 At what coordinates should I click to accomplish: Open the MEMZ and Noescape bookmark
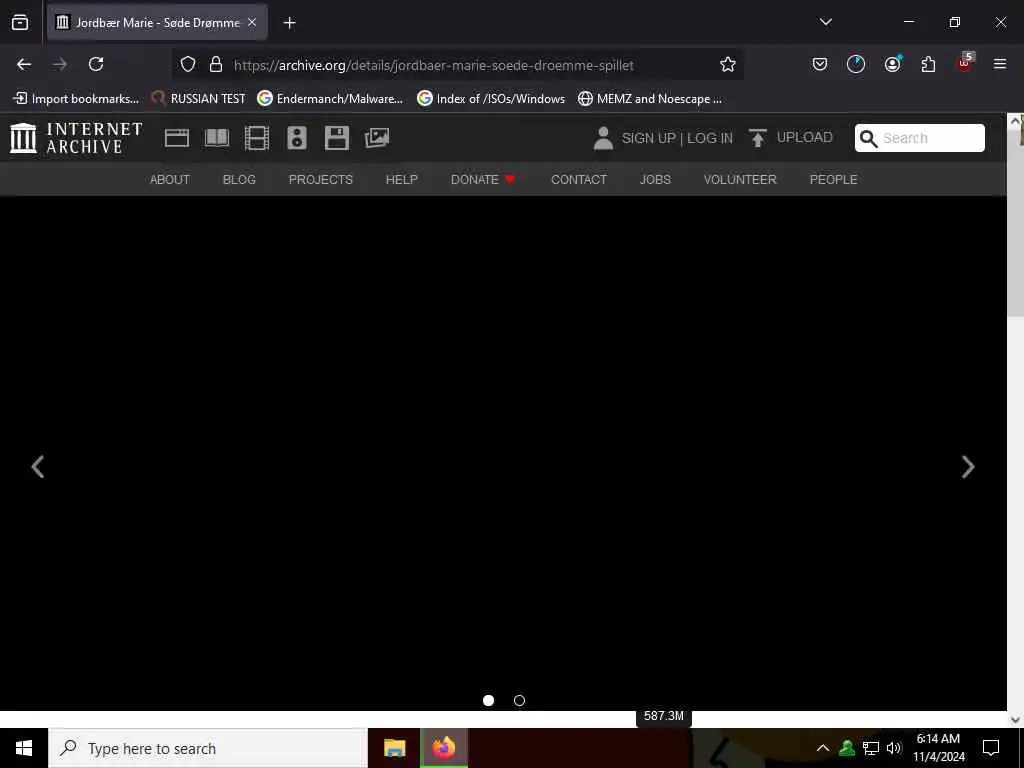coord(650,99)
